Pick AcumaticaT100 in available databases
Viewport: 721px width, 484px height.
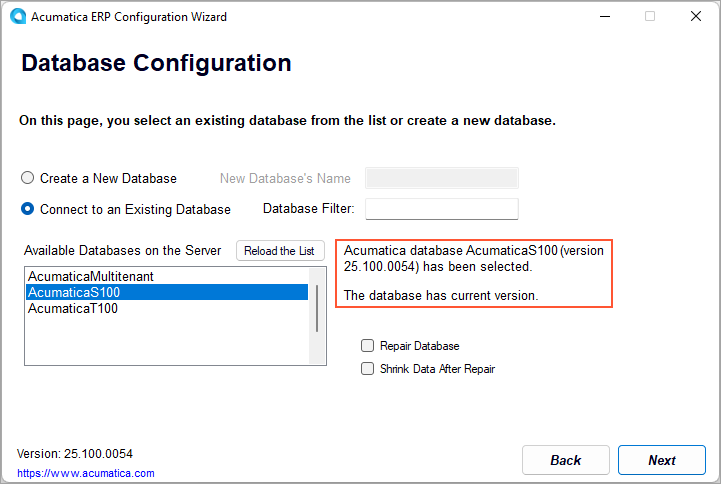coord(73,309)
